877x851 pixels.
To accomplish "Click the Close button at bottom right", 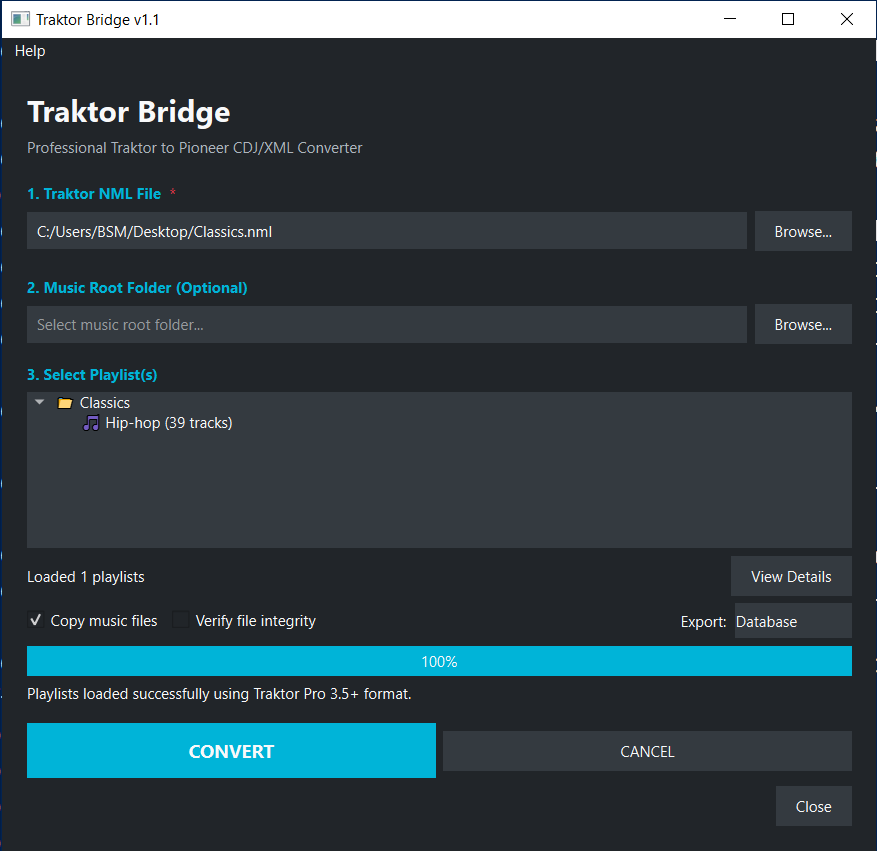I will pos(813,806).
